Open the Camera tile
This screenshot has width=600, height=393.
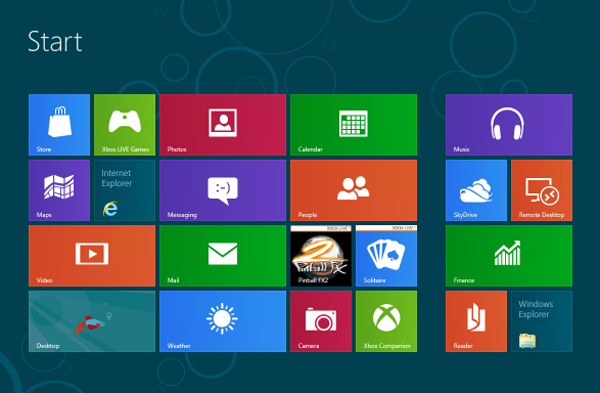click(x=321, y=321)
